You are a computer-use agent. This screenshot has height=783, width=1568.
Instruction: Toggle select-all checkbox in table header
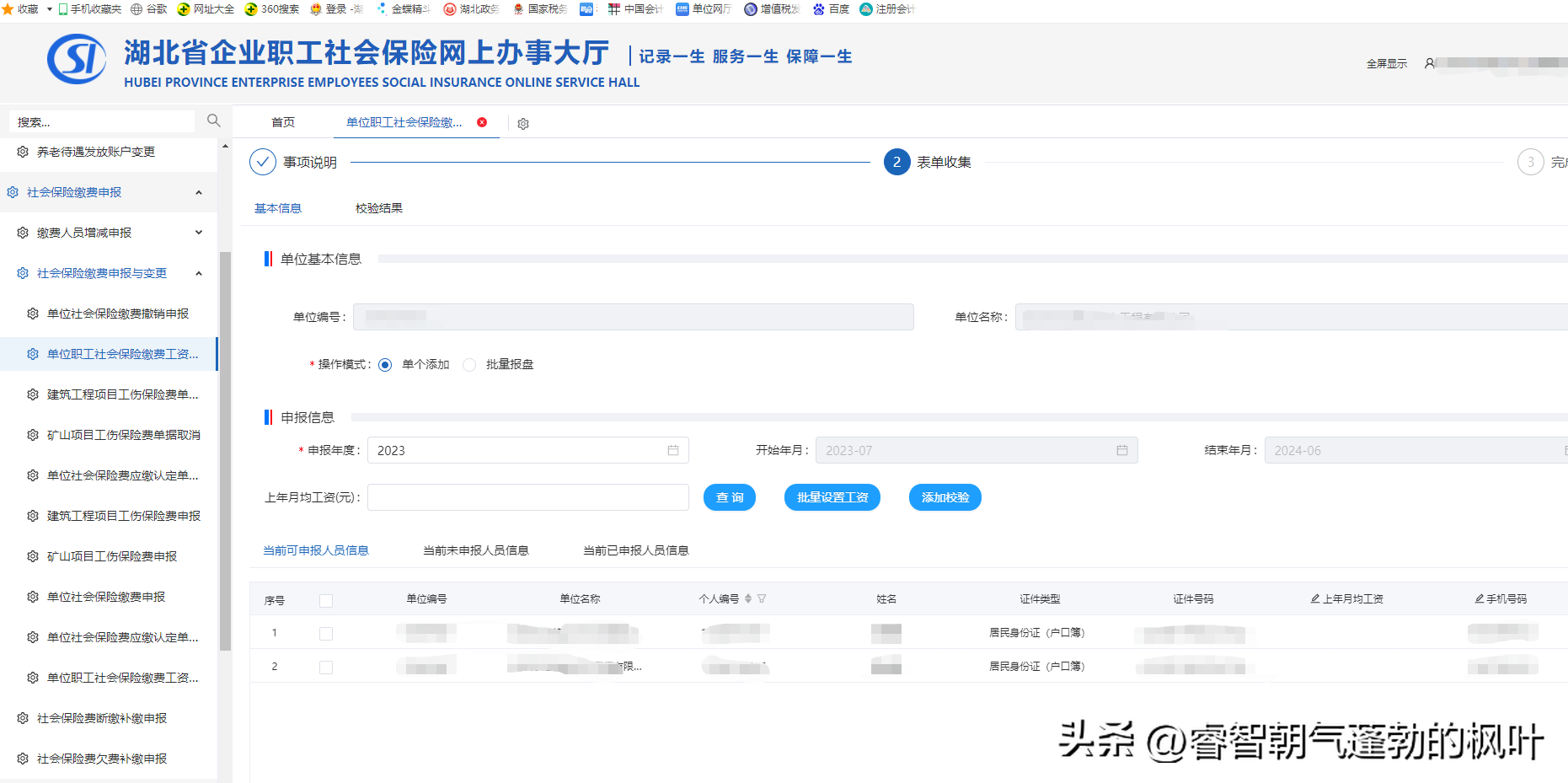coord(326,600)
